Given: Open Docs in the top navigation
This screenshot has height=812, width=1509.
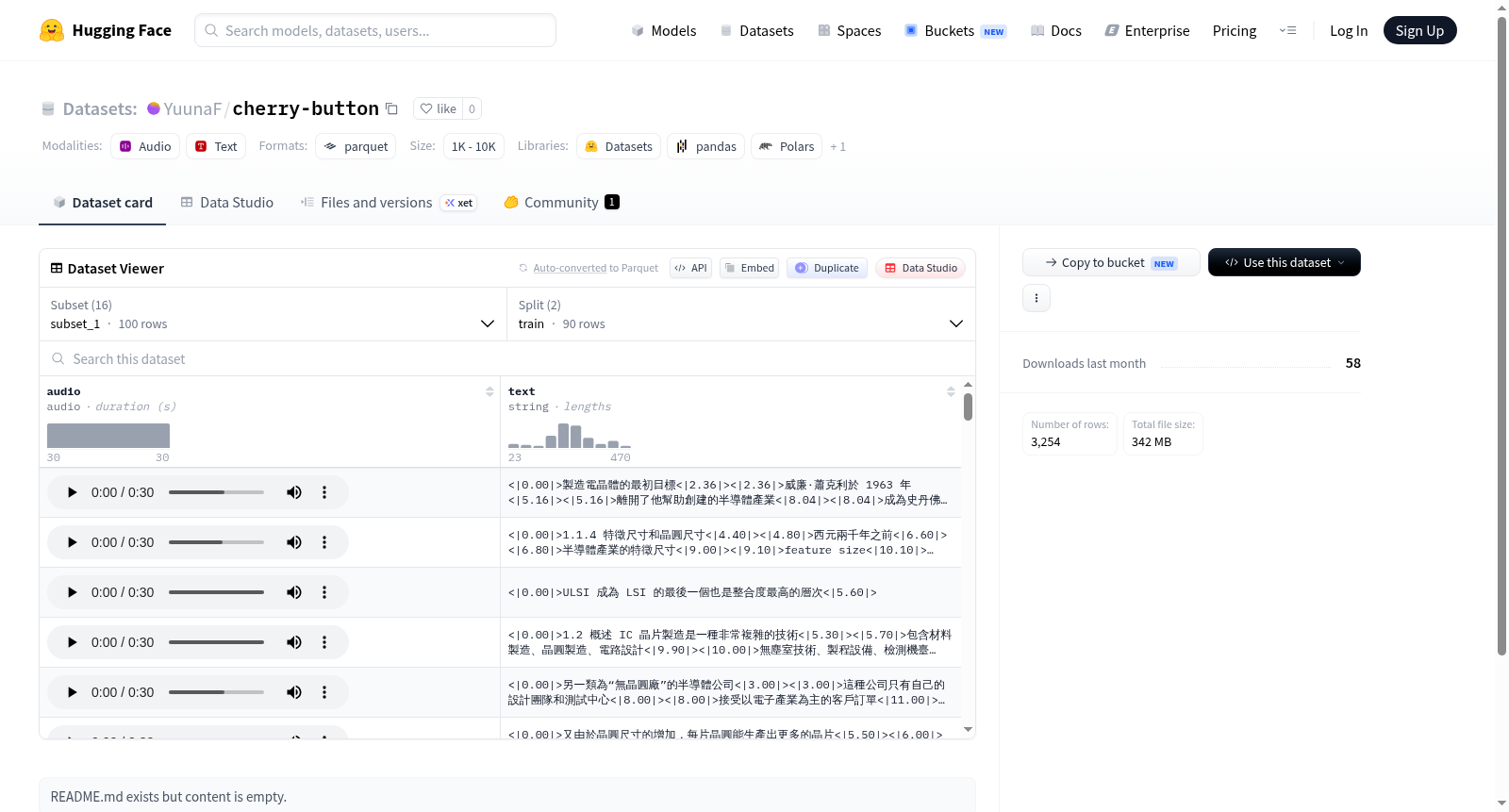Looking at the screenshot, I should pyautogui.click(x=1056, y=30).
